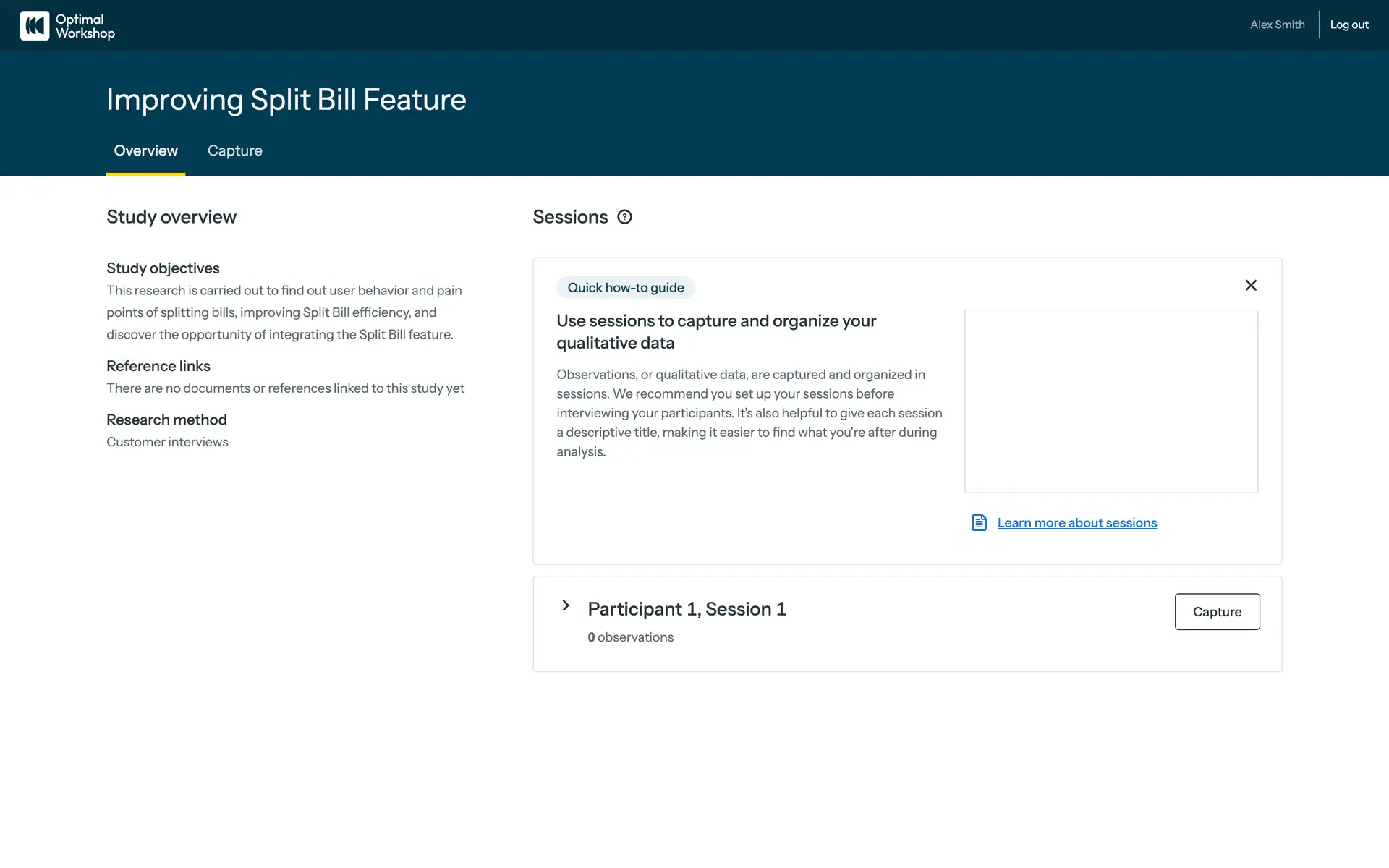Click the Alex Smith user name

click(x=1277, y=25)
